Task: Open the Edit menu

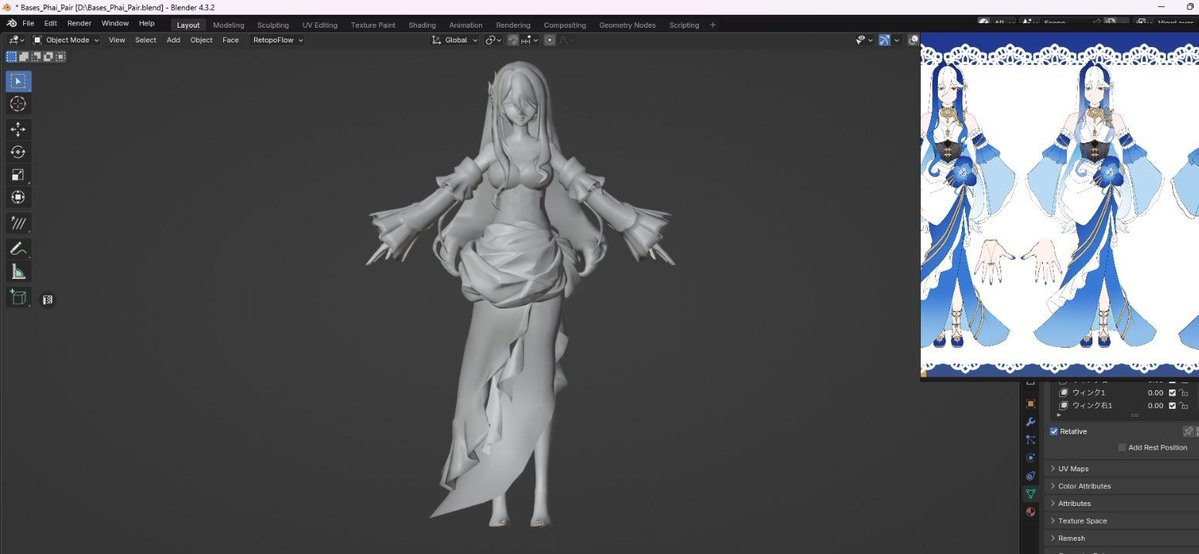Action: [x=50, y=24]
